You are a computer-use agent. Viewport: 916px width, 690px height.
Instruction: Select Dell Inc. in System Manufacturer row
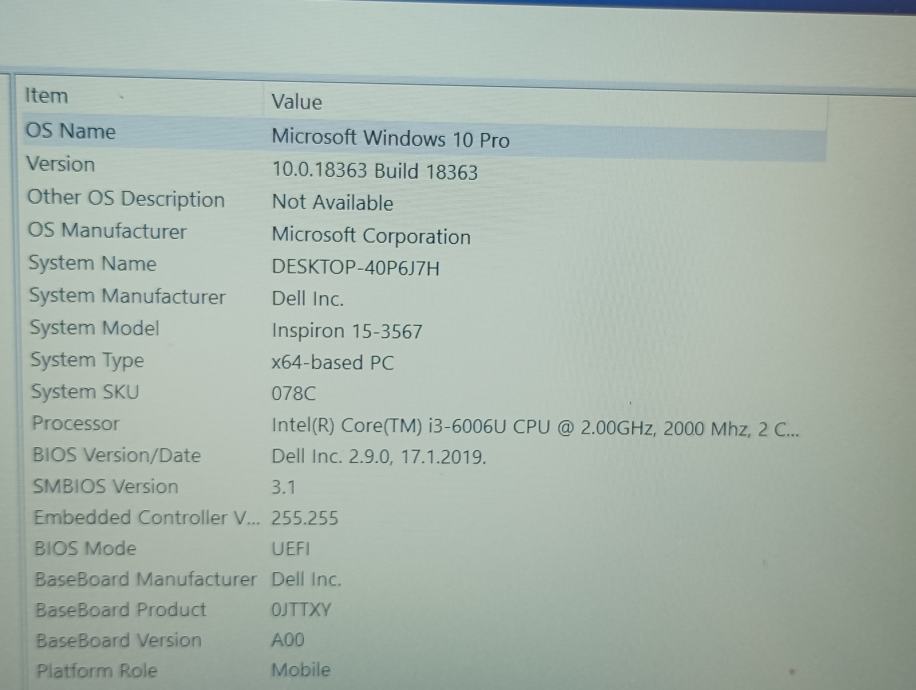tap(307, 299)
